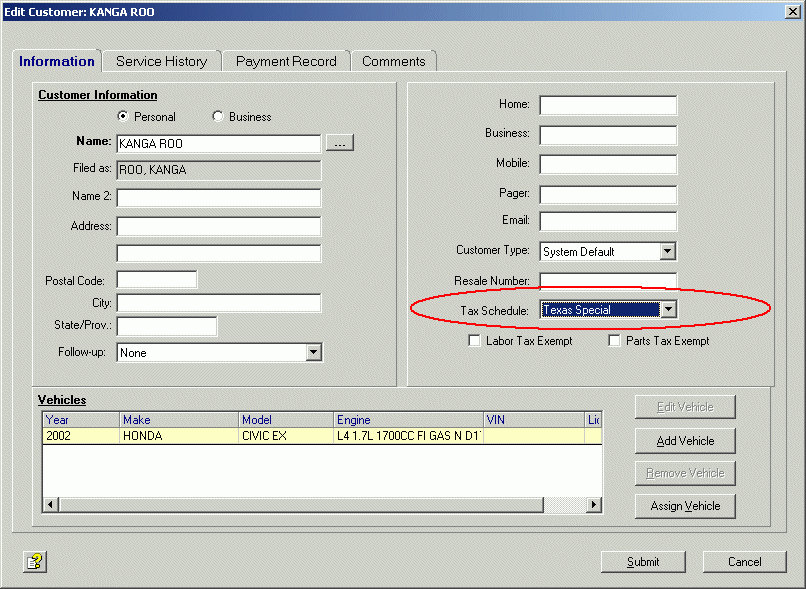Cancel editing the customer
The image size is (806, 589).
pyautogui.click(x=744, y=562)
